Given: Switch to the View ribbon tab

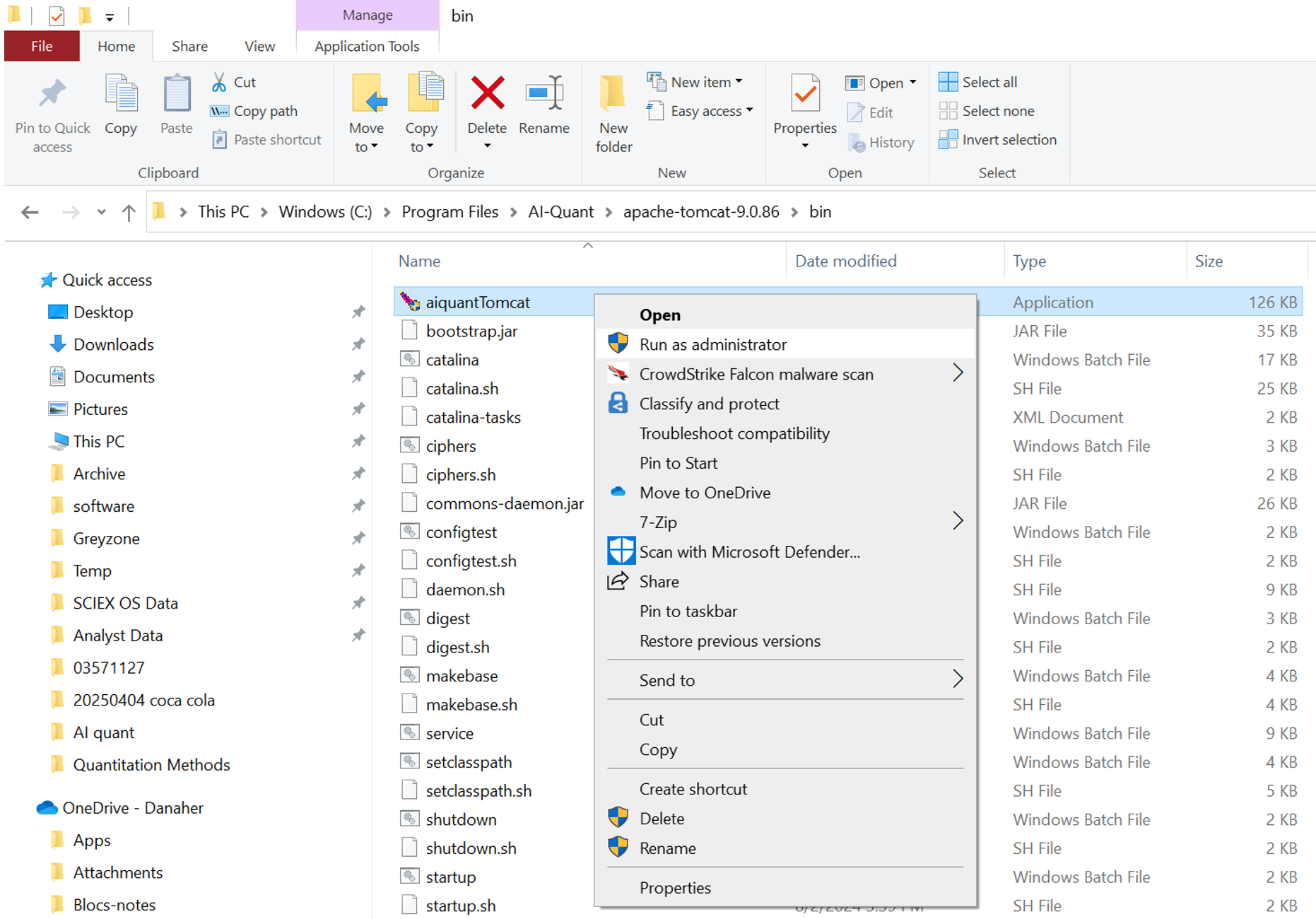Looking at the screenshot, I should click(259, 46).
